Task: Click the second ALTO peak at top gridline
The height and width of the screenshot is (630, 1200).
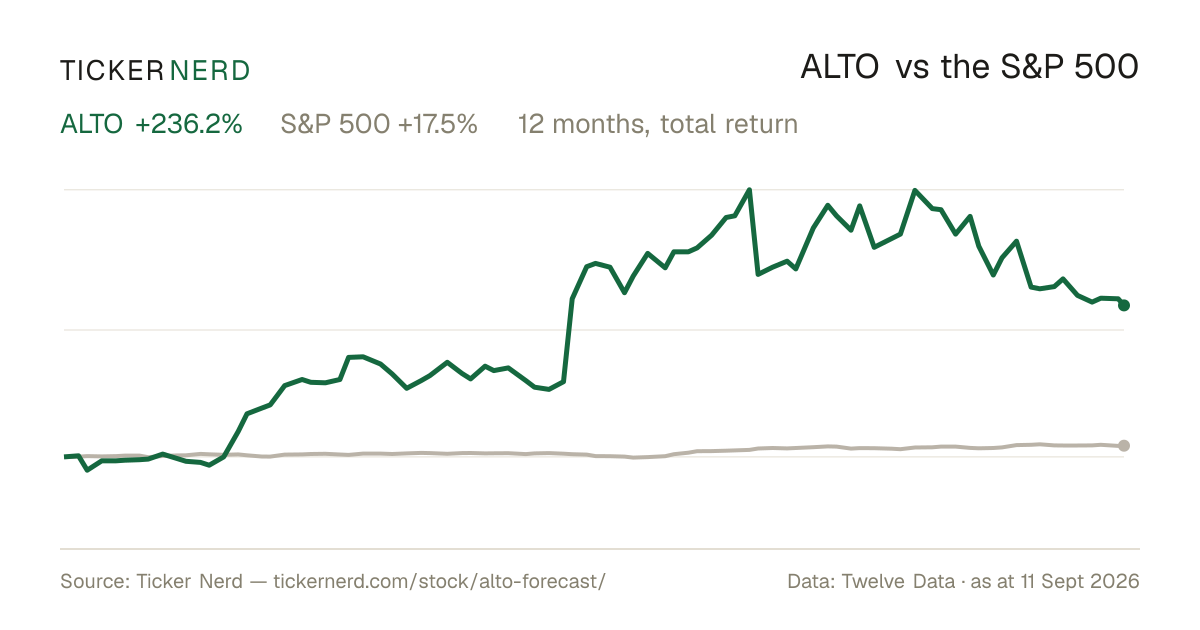Action: tap(914, 190)
